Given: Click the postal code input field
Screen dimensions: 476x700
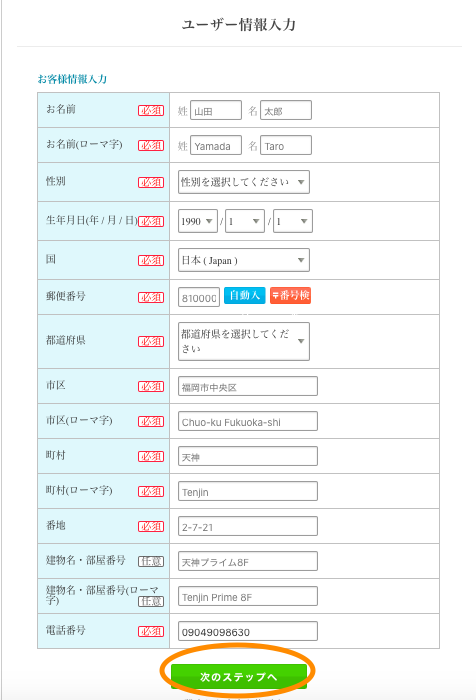Looking at the screenshot, I should 199,297.
